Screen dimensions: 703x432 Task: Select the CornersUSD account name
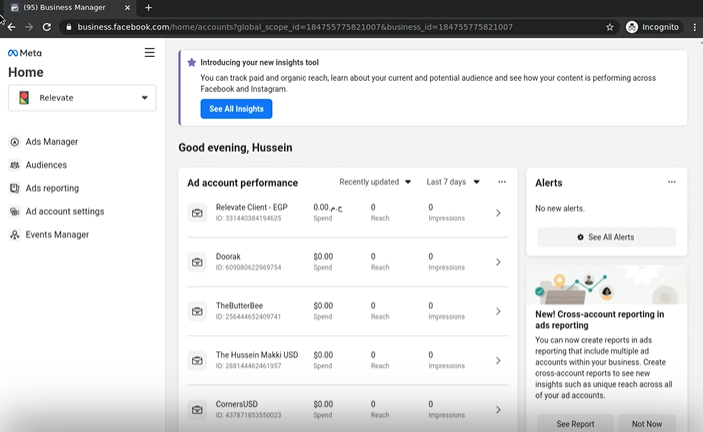click(x=237, y=404)
